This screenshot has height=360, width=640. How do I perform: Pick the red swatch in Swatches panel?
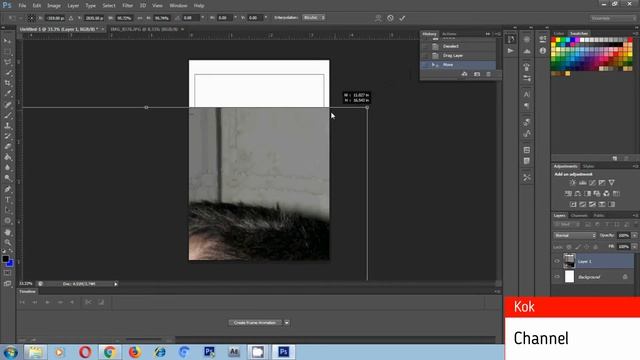point(553,40)
